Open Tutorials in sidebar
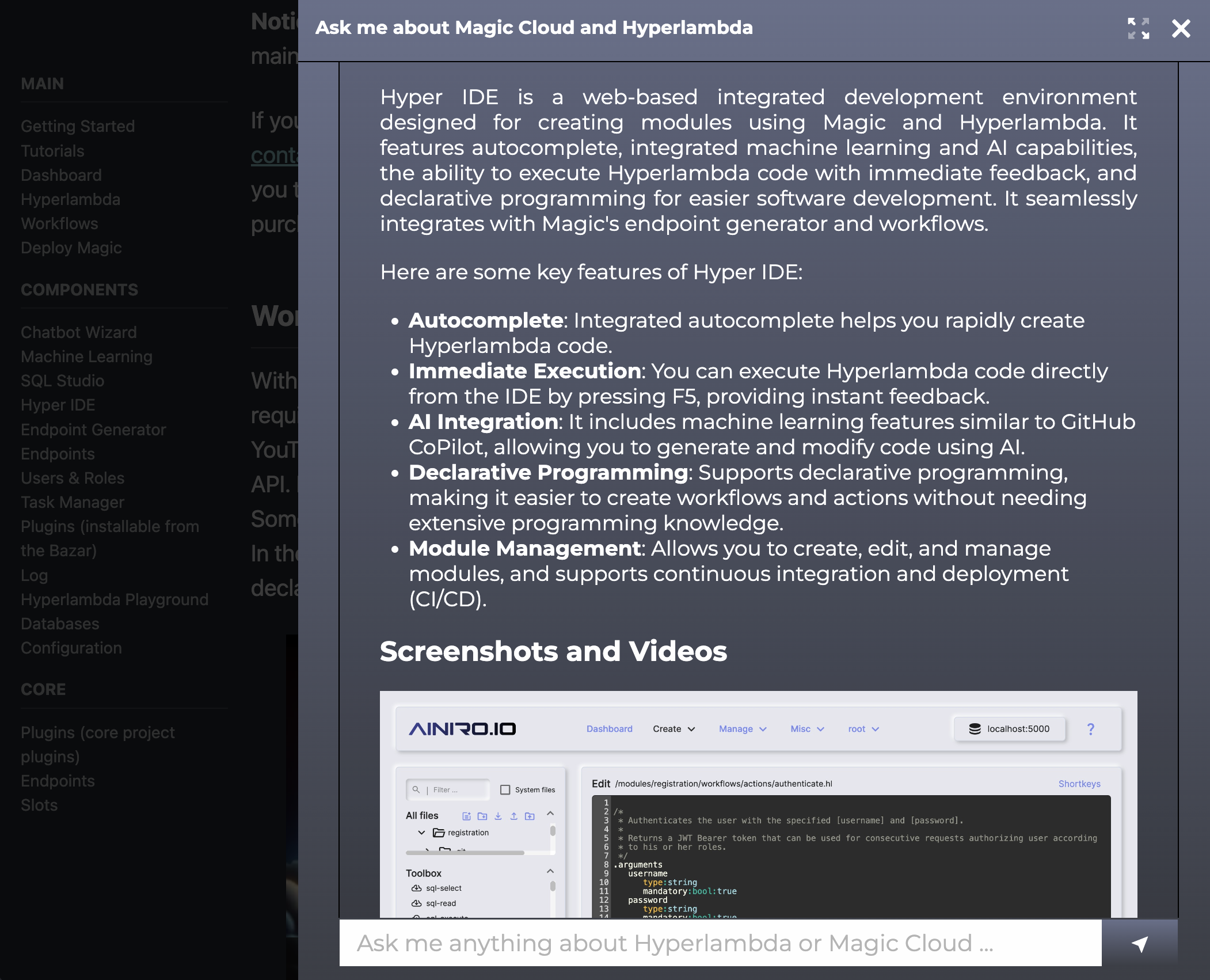The width and height of the screenshot is (1210, 980). [x=52, y=151]
